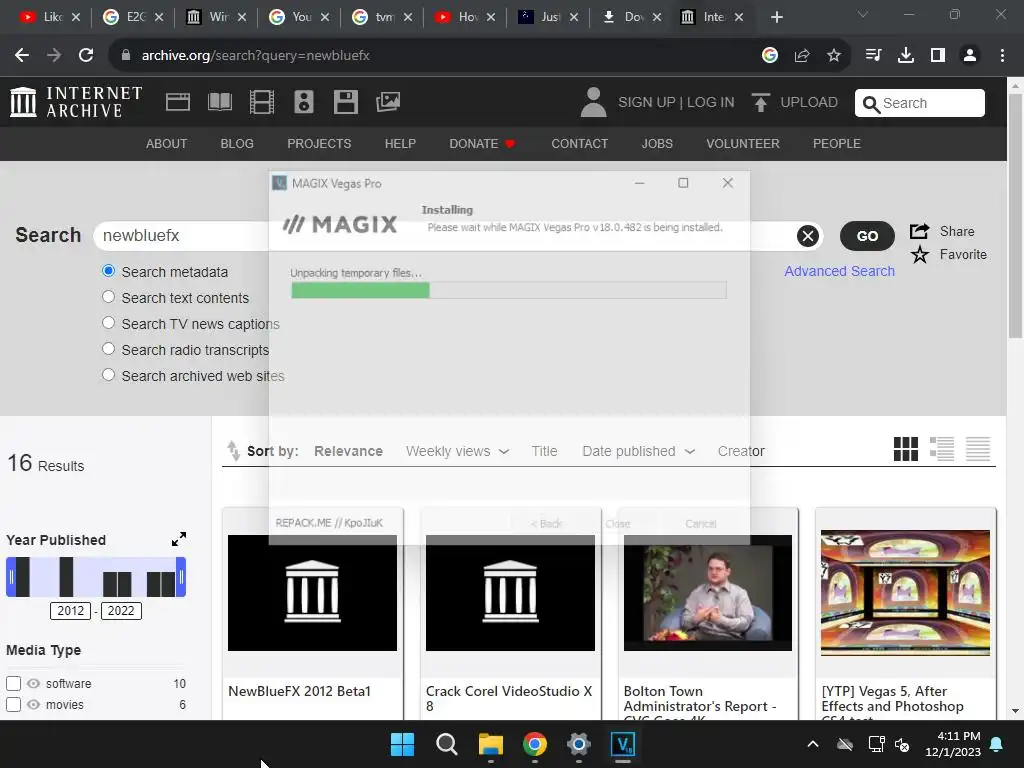Select Search radio transcripts option
1024x768 pixels.
(108, 349)
